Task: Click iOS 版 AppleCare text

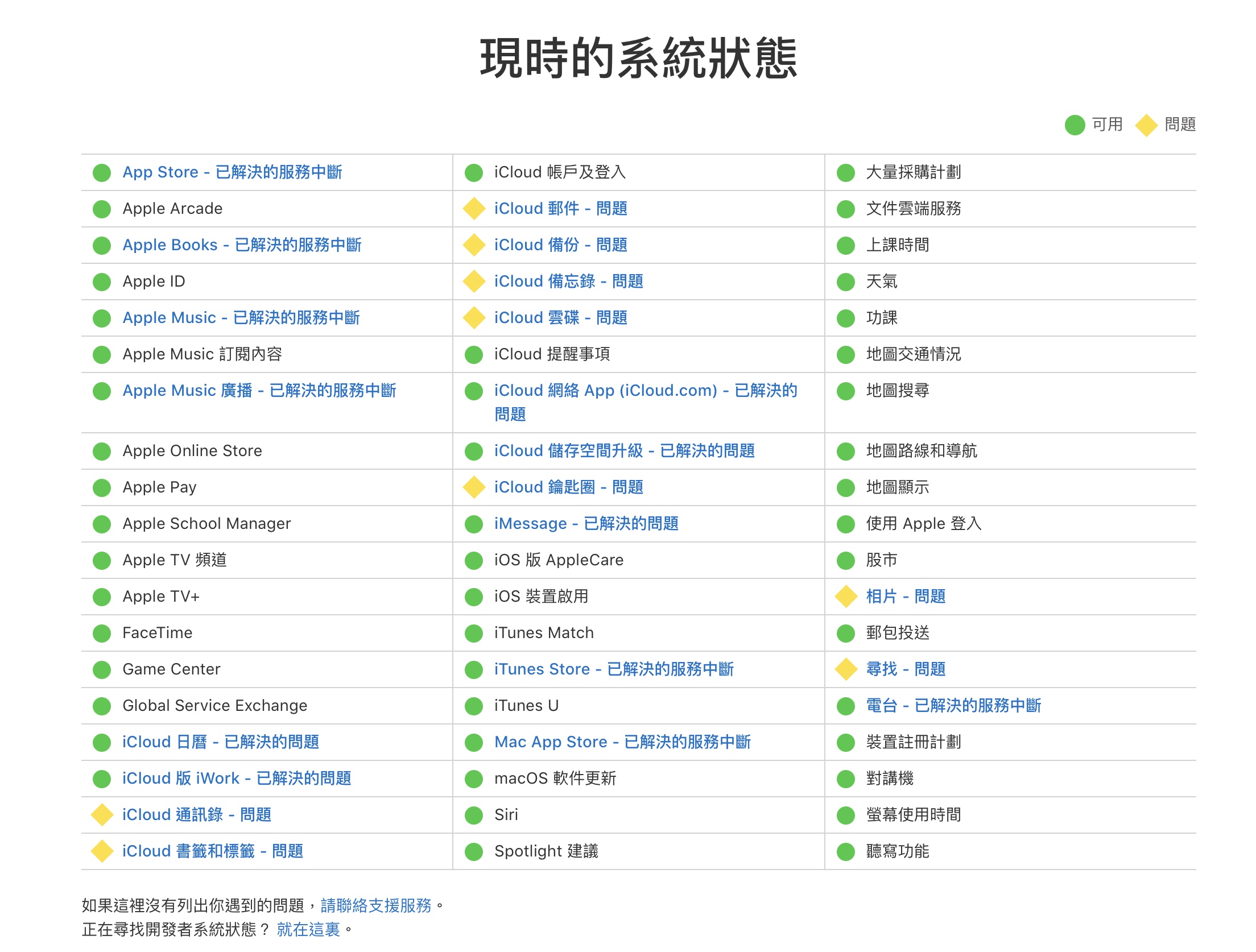Action: point(559,560)
